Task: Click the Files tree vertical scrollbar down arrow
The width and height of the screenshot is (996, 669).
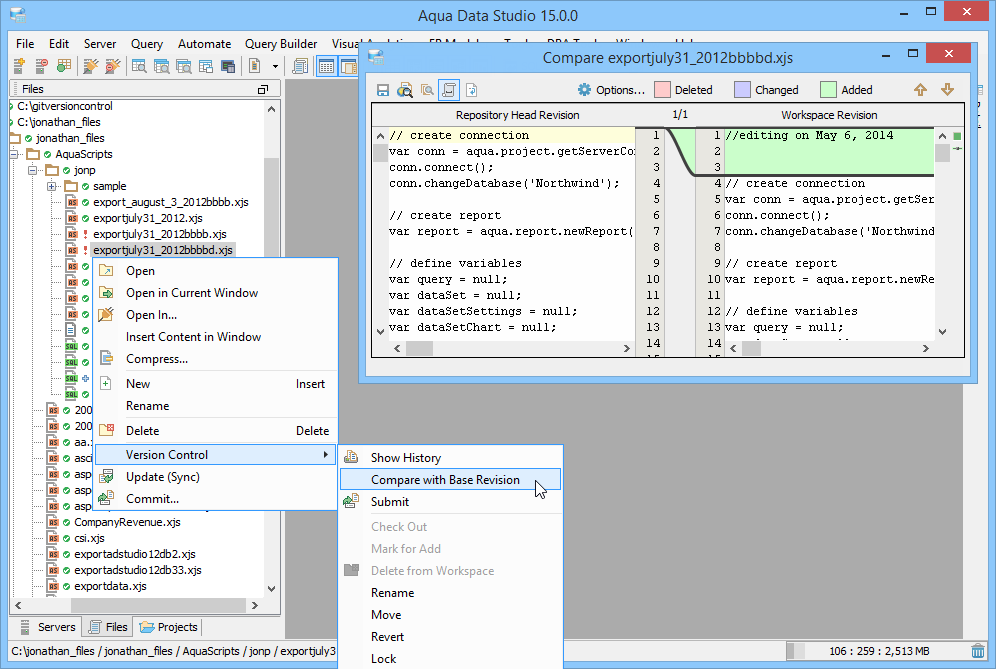Action: [272, 588]
